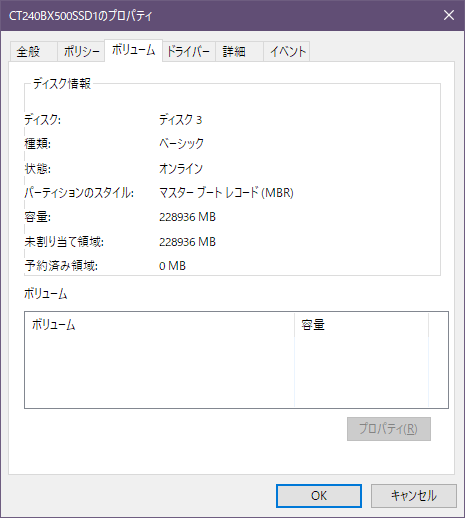Screen dimensions: 465x518
Task: Switch to the 全般 tab
Action: tap(34, 52)
